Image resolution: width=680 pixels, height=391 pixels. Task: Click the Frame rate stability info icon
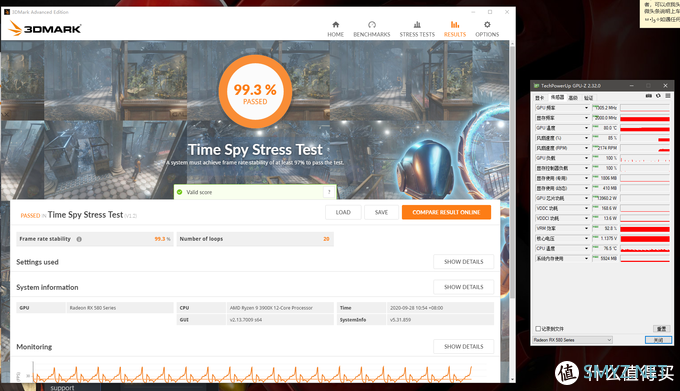79,239
